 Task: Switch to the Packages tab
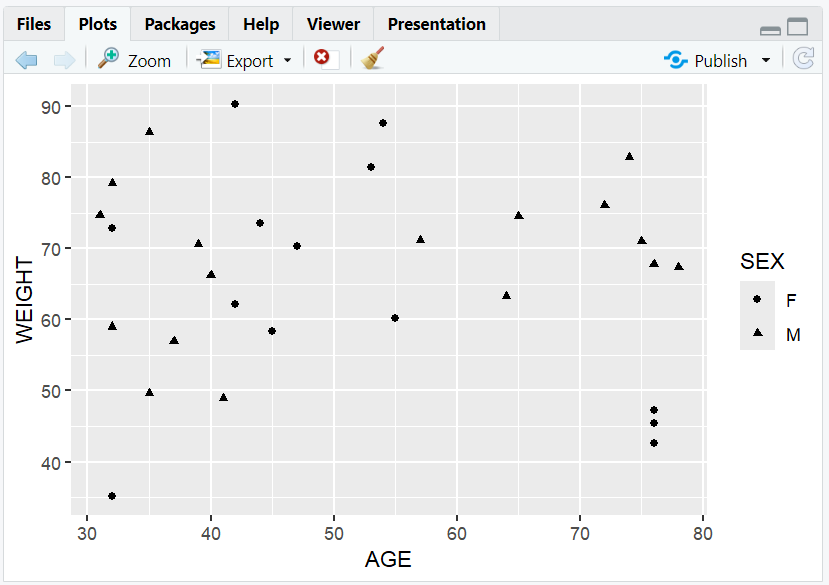(x=179, y=24)
